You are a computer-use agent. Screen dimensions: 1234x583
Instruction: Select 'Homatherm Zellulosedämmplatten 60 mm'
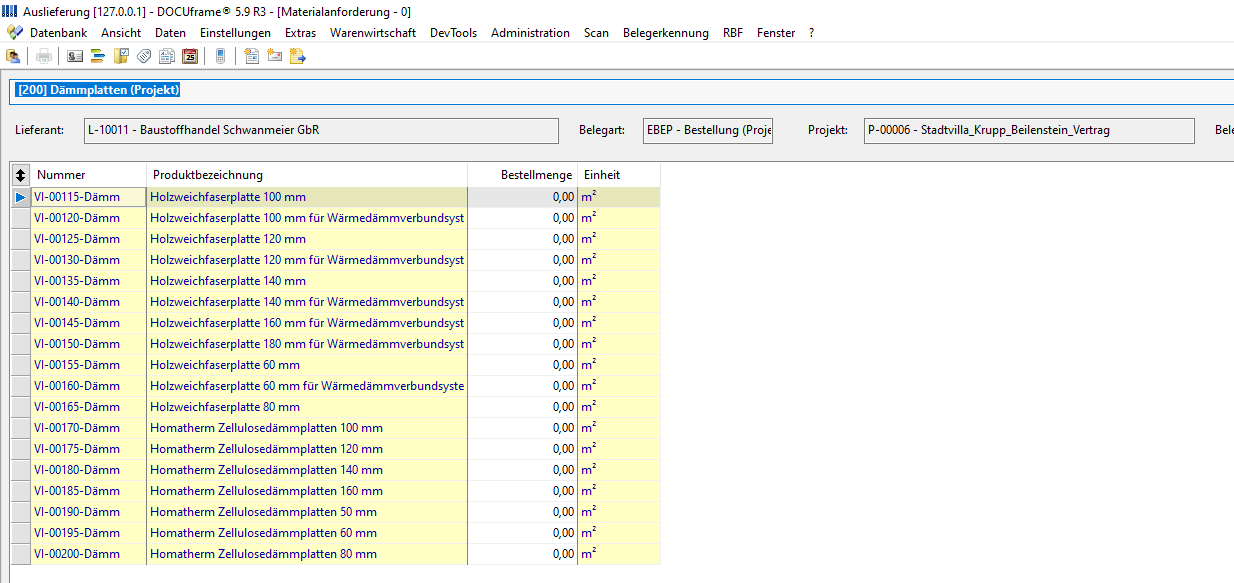[307, 533]
